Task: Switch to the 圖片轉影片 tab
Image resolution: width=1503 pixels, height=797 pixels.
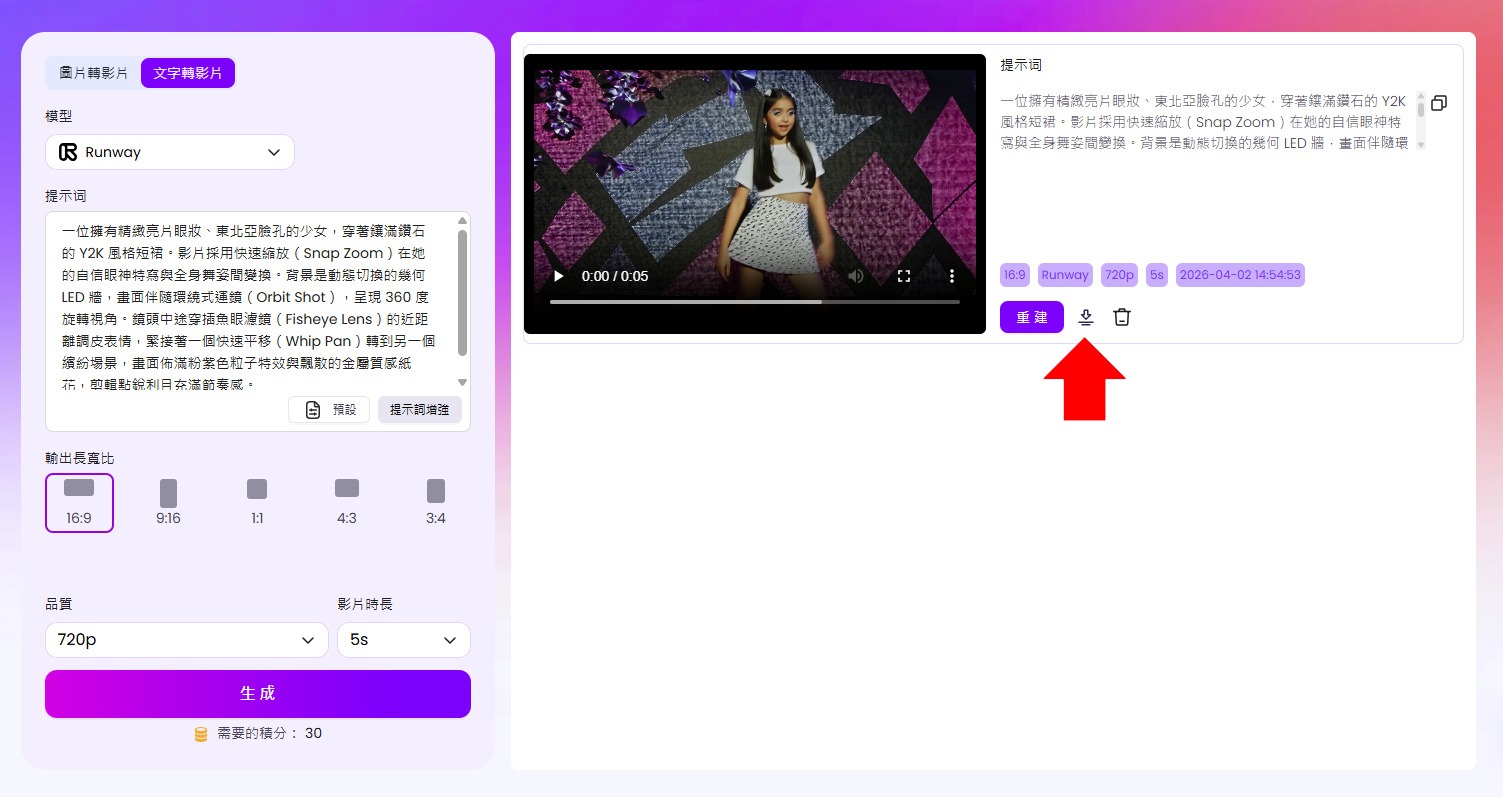Action: [x=91, y=73]
